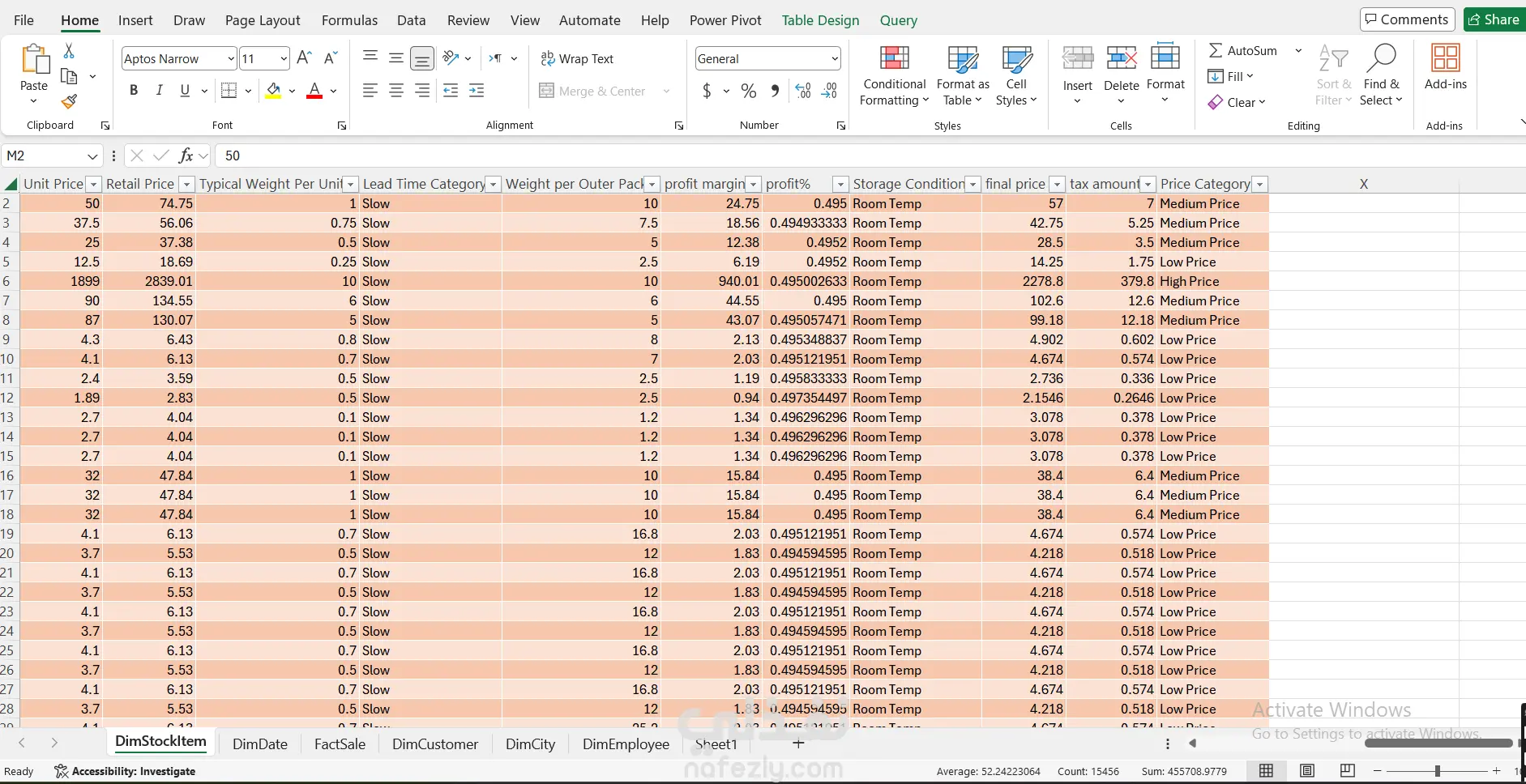Apply Accounting Number Format dollar icon
1526x784 pixels.
click(707, 91)
